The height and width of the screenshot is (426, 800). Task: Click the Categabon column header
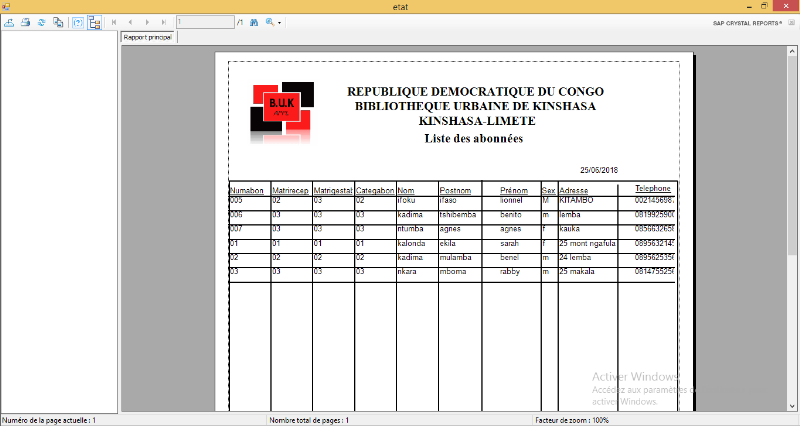pos(375,191)
